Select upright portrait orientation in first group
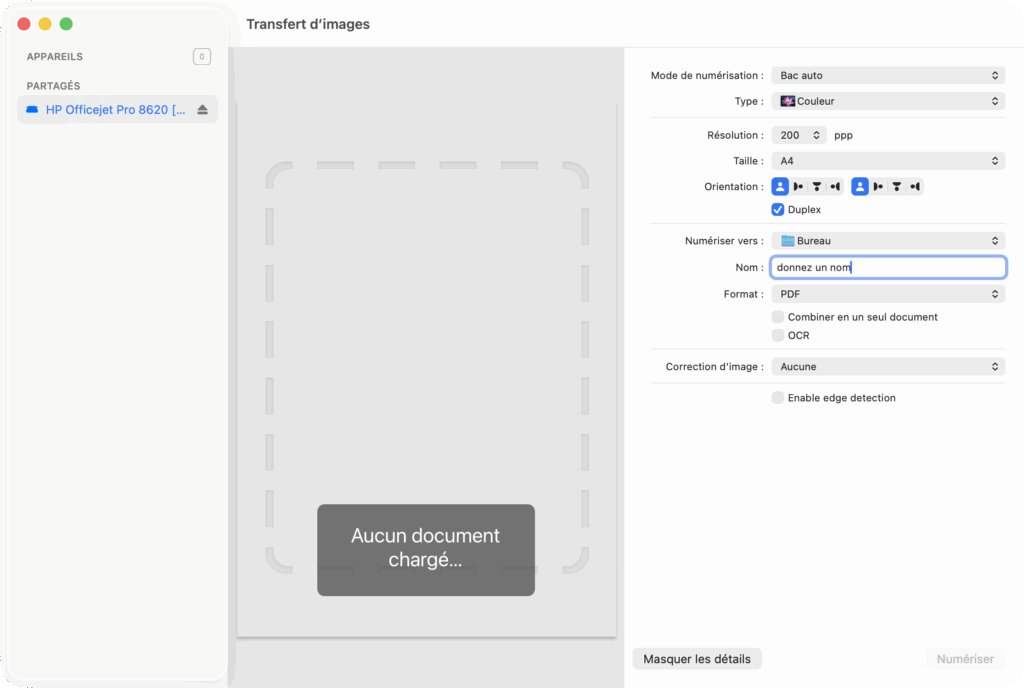 pos(780,187)
